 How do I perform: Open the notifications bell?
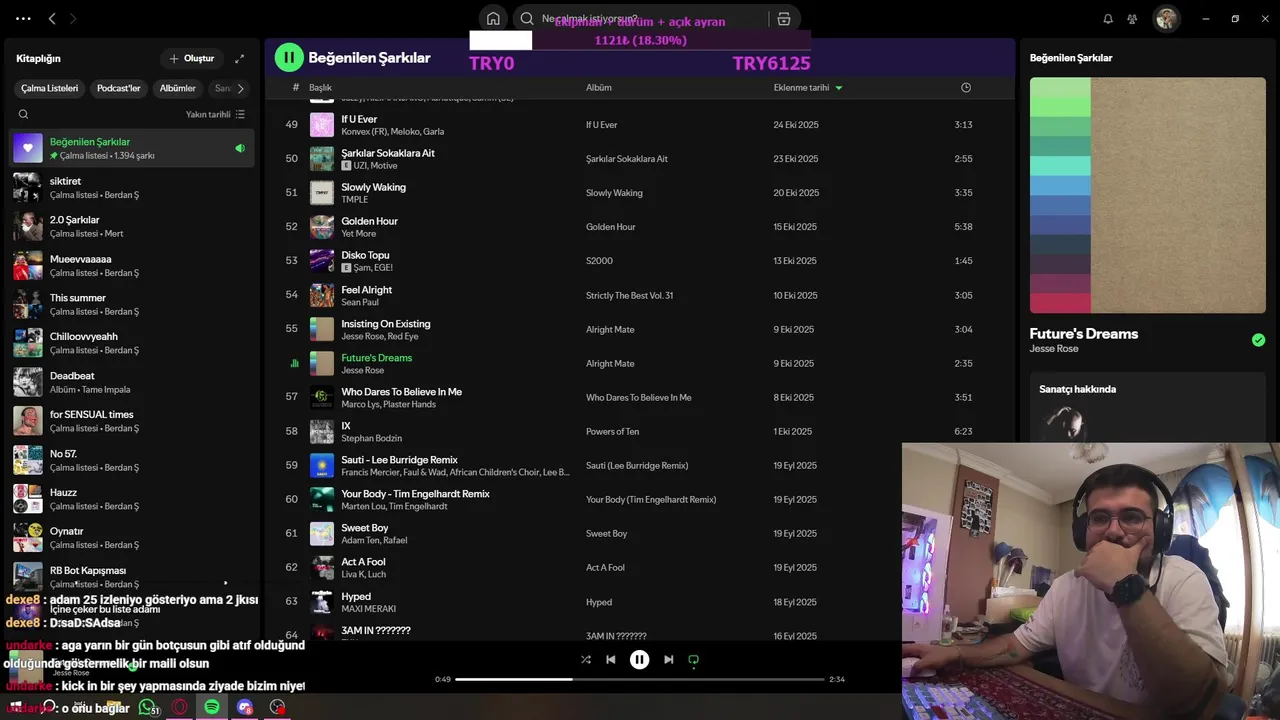1108,18
